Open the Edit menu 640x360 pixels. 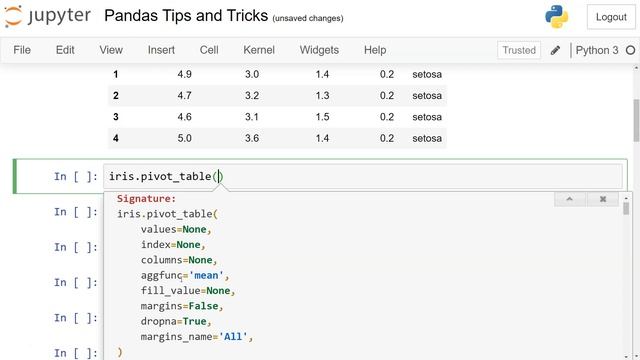pos(65,50)
